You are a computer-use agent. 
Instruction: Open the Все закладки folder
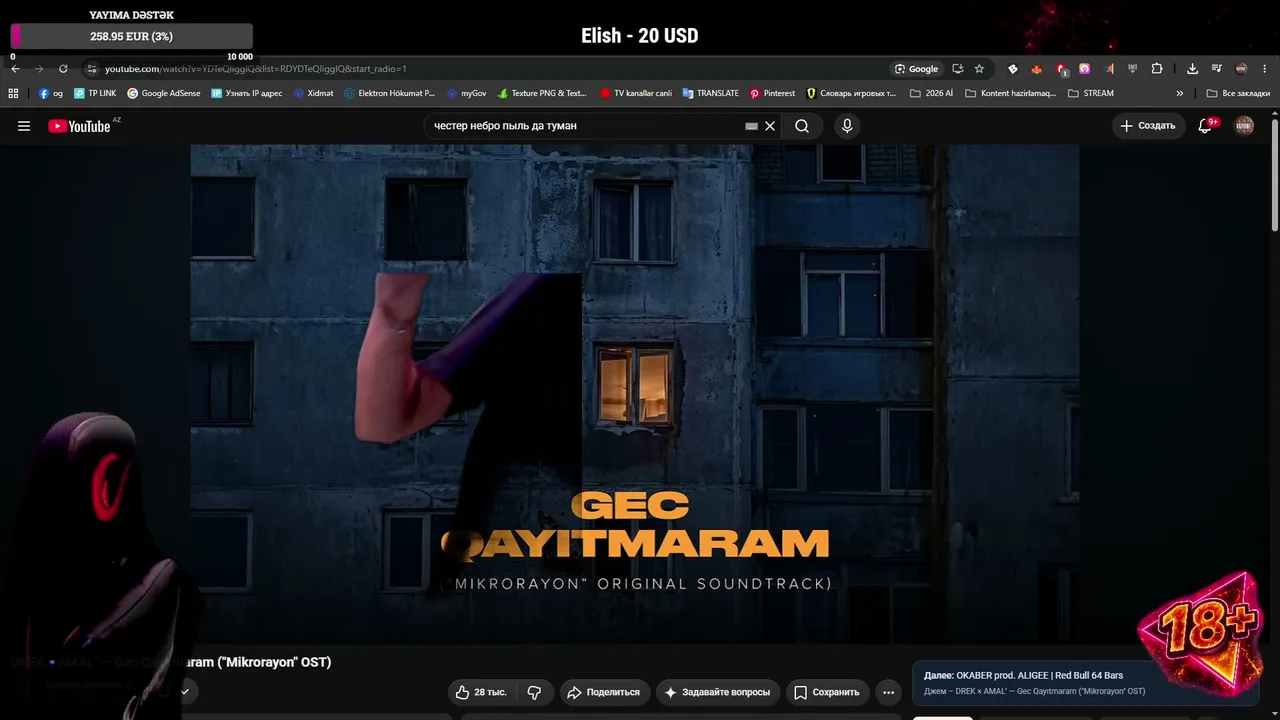pos(1238,93)
